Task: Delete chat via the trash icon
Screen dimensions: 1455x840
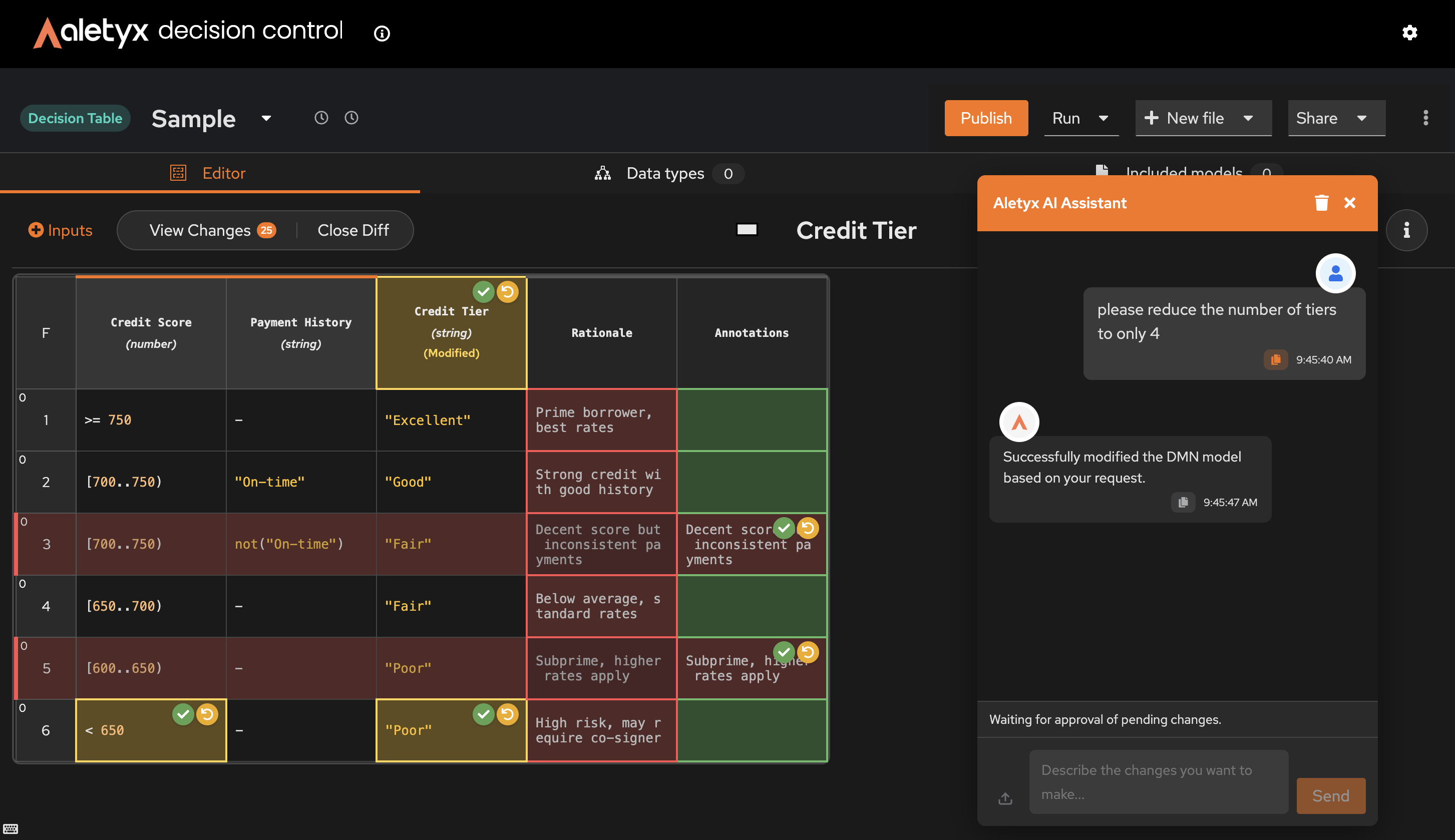Action: [1321, 203]
